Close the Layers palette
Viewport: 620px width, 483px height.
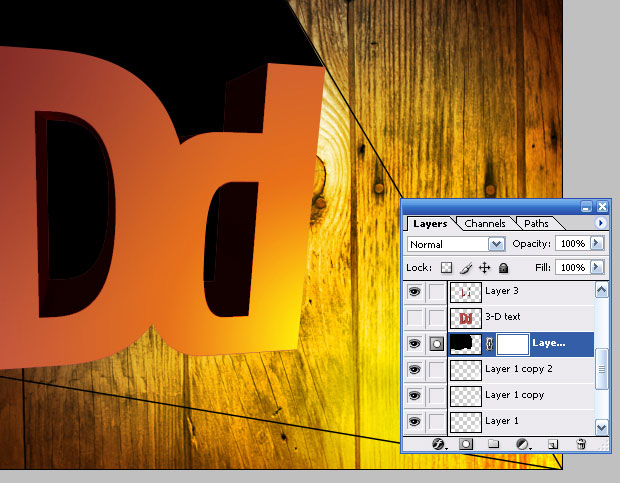coord(602,207)
